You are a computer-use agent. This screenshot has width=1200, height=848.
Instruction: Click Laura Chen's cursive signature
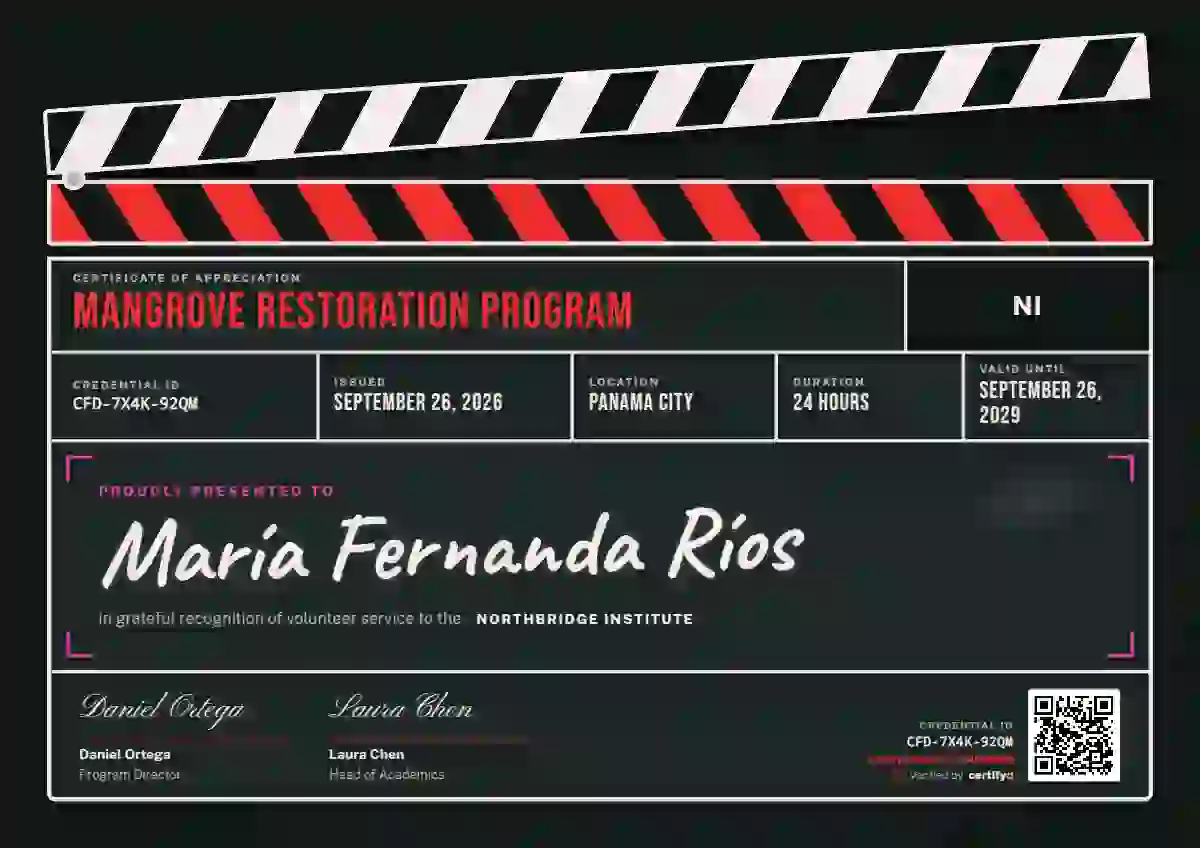[401, 707]
